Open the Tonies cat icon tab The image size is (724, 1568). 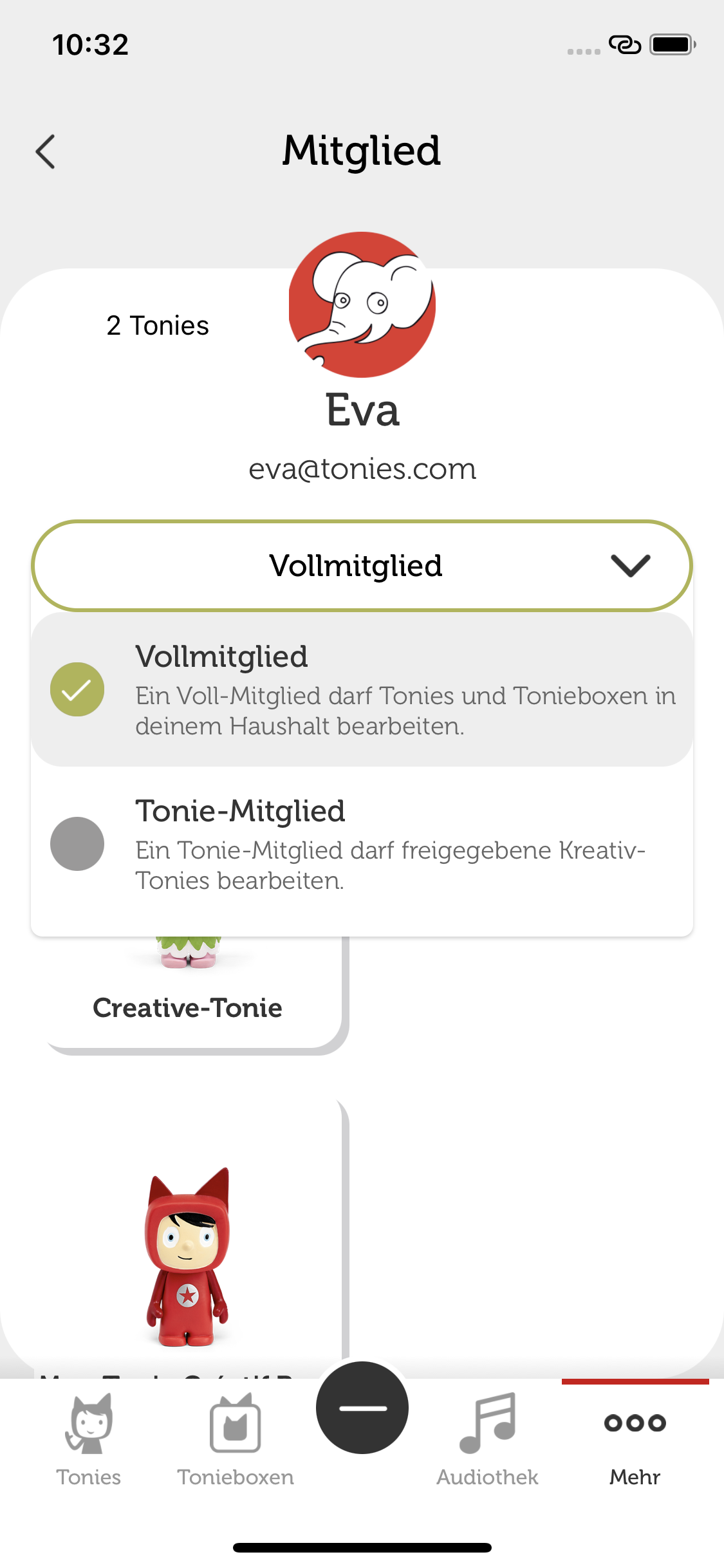89,1423
